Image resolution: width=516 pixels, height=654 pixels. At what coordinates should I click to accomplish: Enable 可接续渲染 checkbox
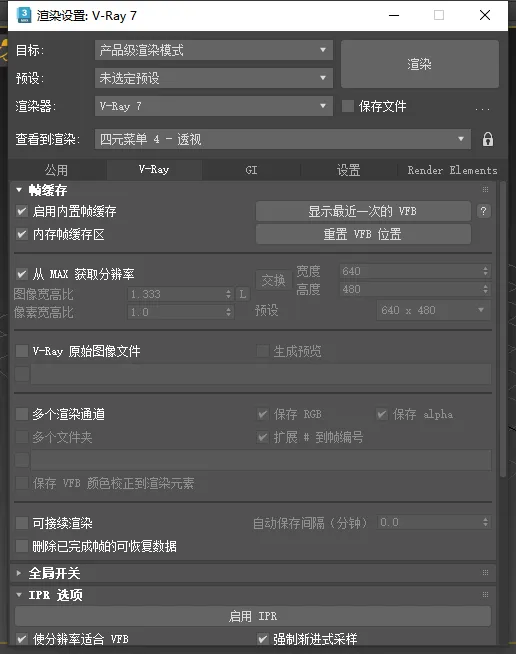click(22, 523)
